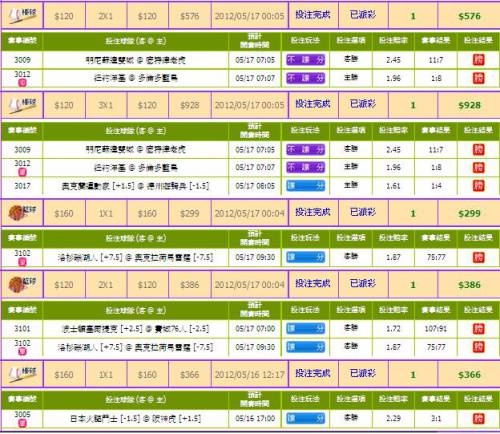Click the blue 讓分 tag on game 3017 row
500x434 pixels.
(305, 185)
